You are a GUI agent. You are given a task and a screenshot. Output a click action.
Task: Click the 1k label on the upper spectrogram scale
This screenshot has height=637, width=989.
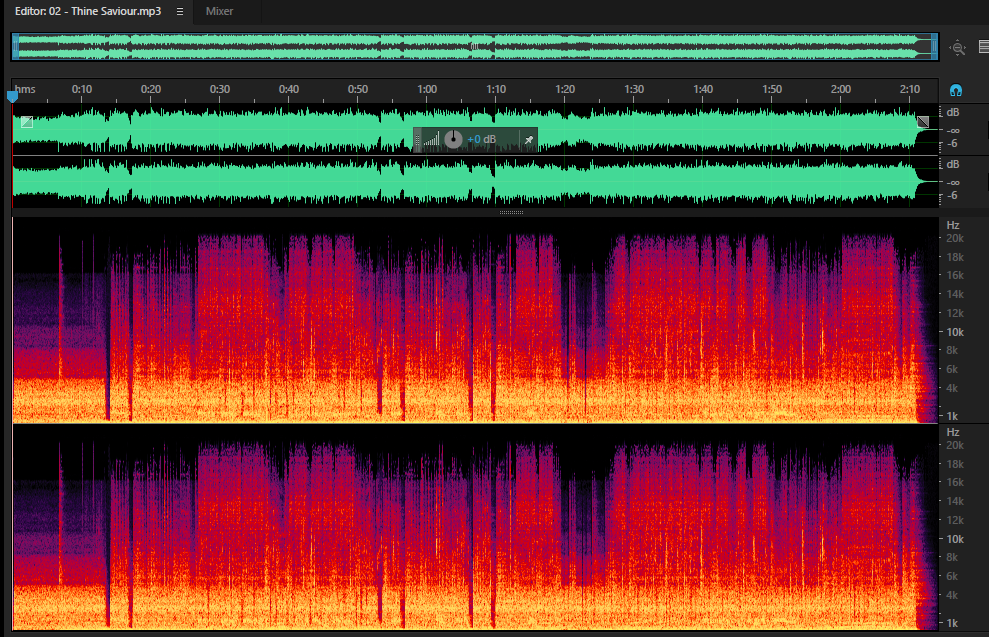(x=952, y=416)
